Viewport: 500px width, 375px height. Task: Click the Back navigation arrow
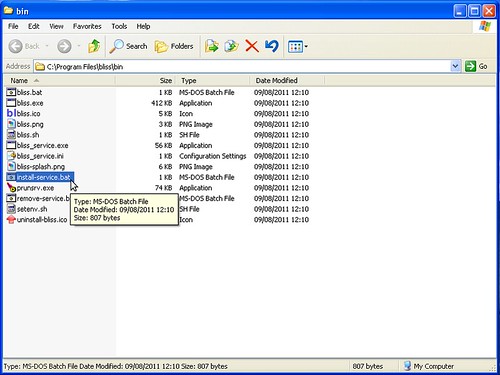click(x=15, y=46)
